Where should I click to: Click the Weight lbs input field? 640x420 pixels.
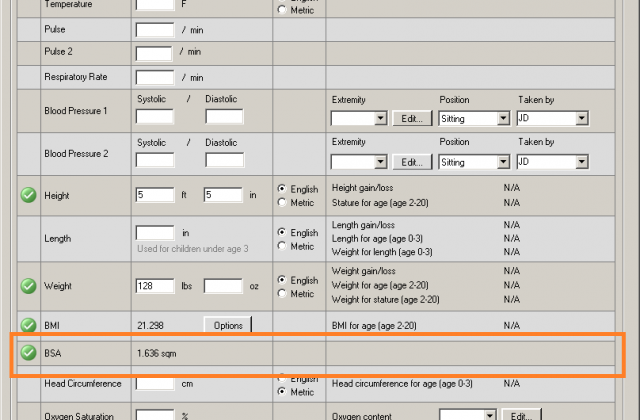point(154,286)
